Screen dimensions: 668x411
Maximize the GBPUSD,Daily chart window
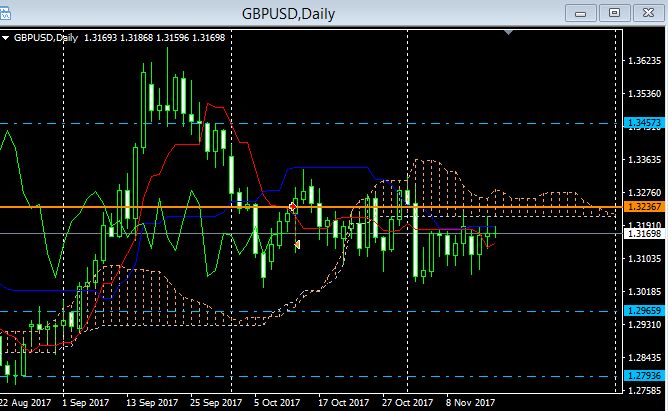point(614,13)
